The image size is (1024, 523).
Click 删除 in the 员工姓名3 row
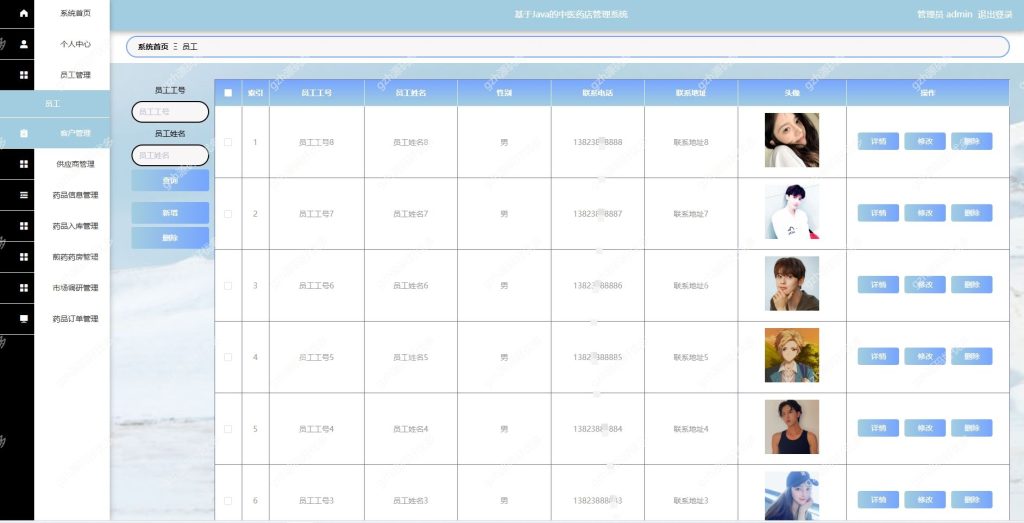(x=972, y=500)
